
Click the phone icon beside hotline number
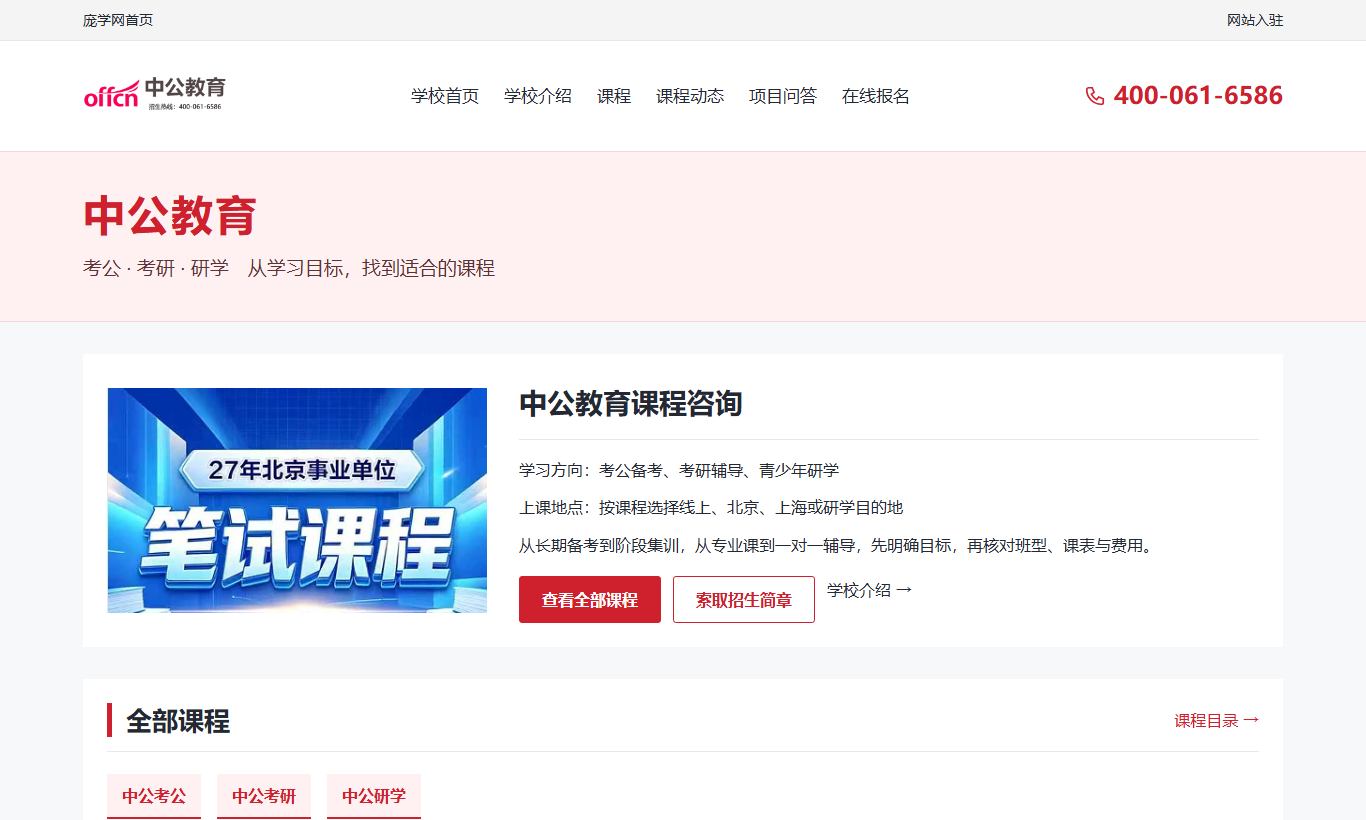coord(1095,96)
